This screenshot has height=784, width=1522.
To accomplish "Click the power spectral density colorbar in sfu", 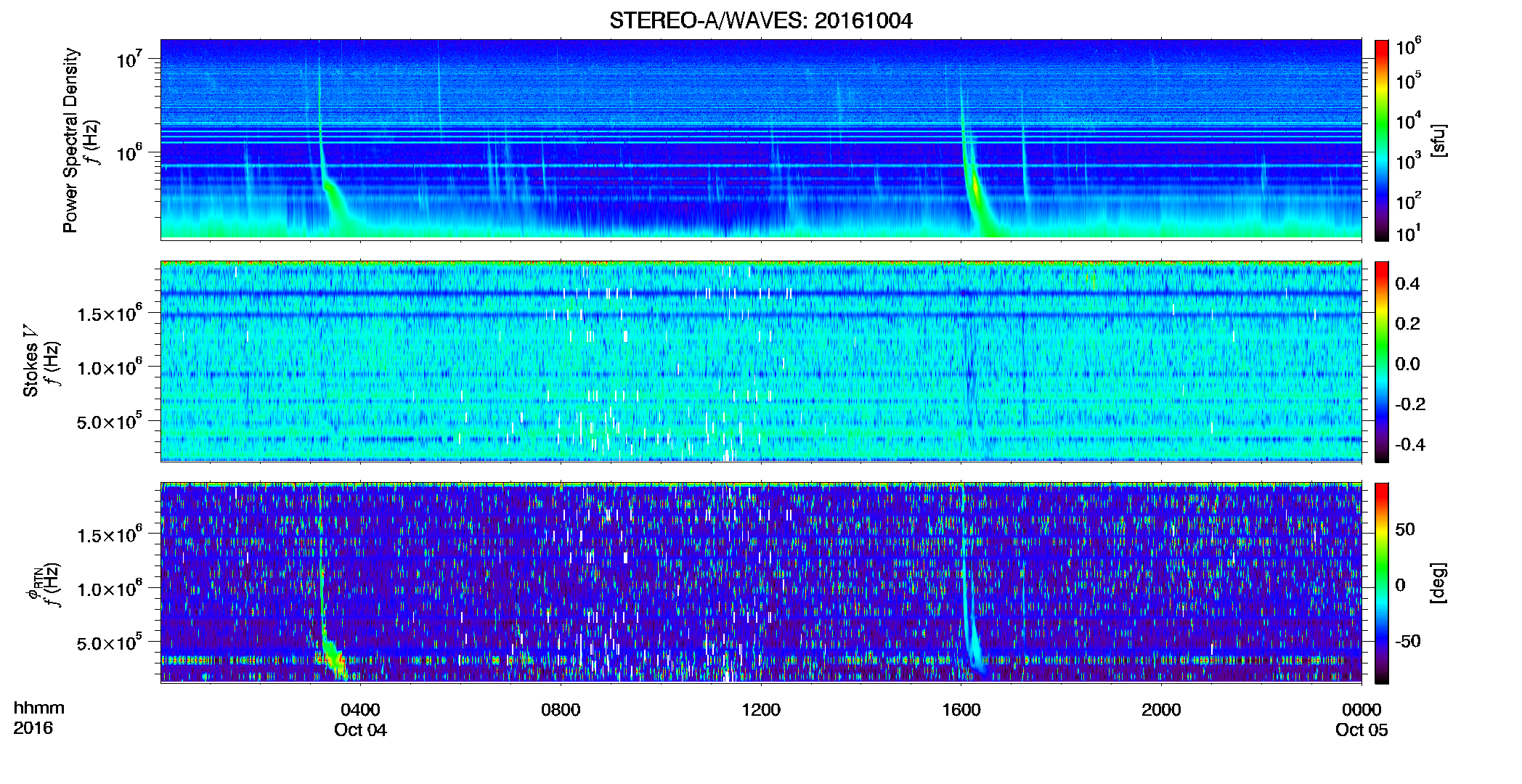I will coord(1382,140).
